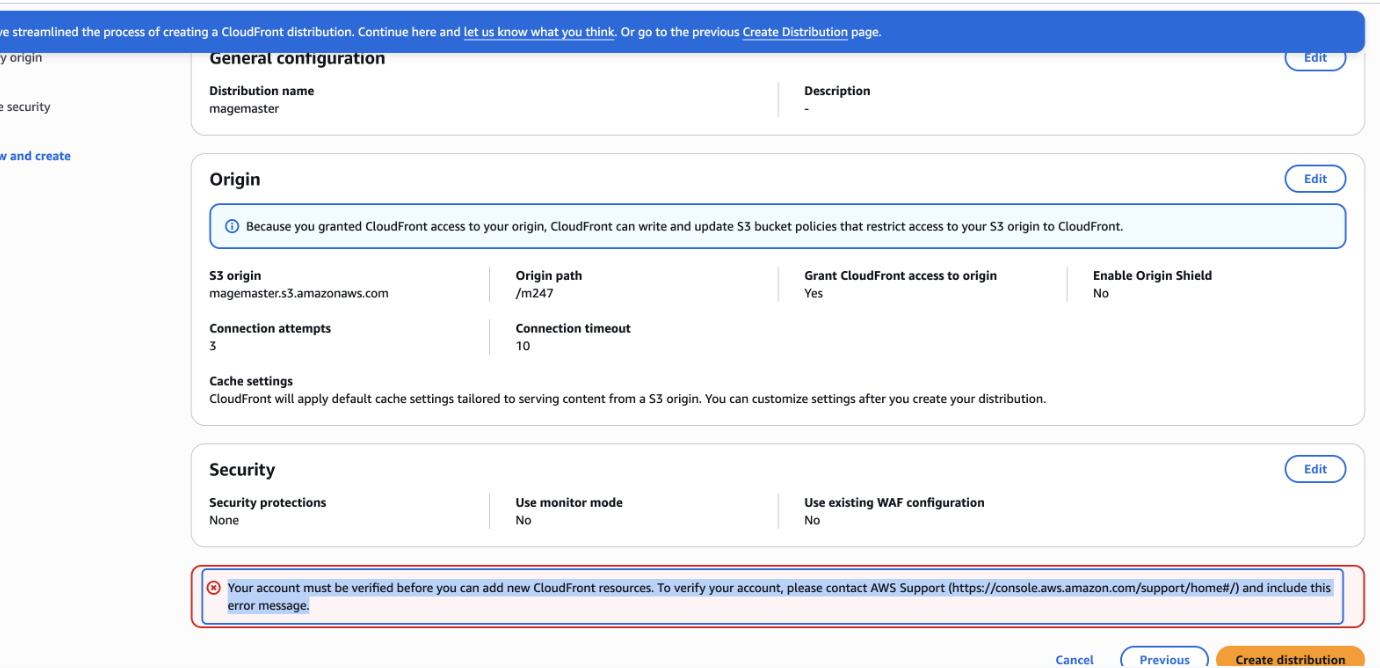Click the 'Security protections' label
The image size is (1380, 668).
coord(268,503)
